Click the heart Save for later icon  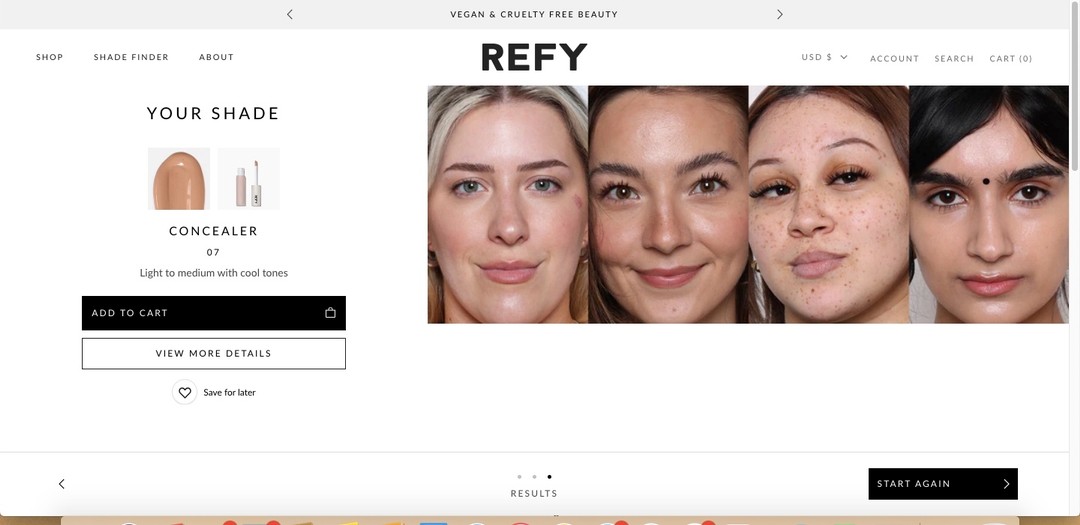click(x=185, y=392)
